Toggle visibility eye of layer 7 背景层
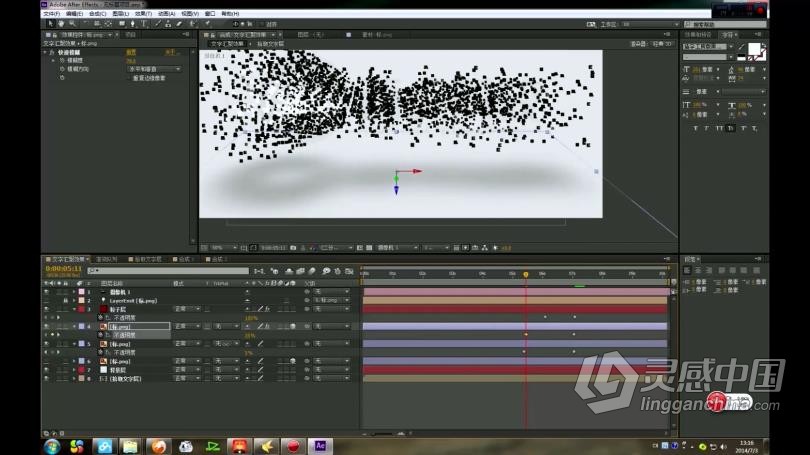 point(46,370)
